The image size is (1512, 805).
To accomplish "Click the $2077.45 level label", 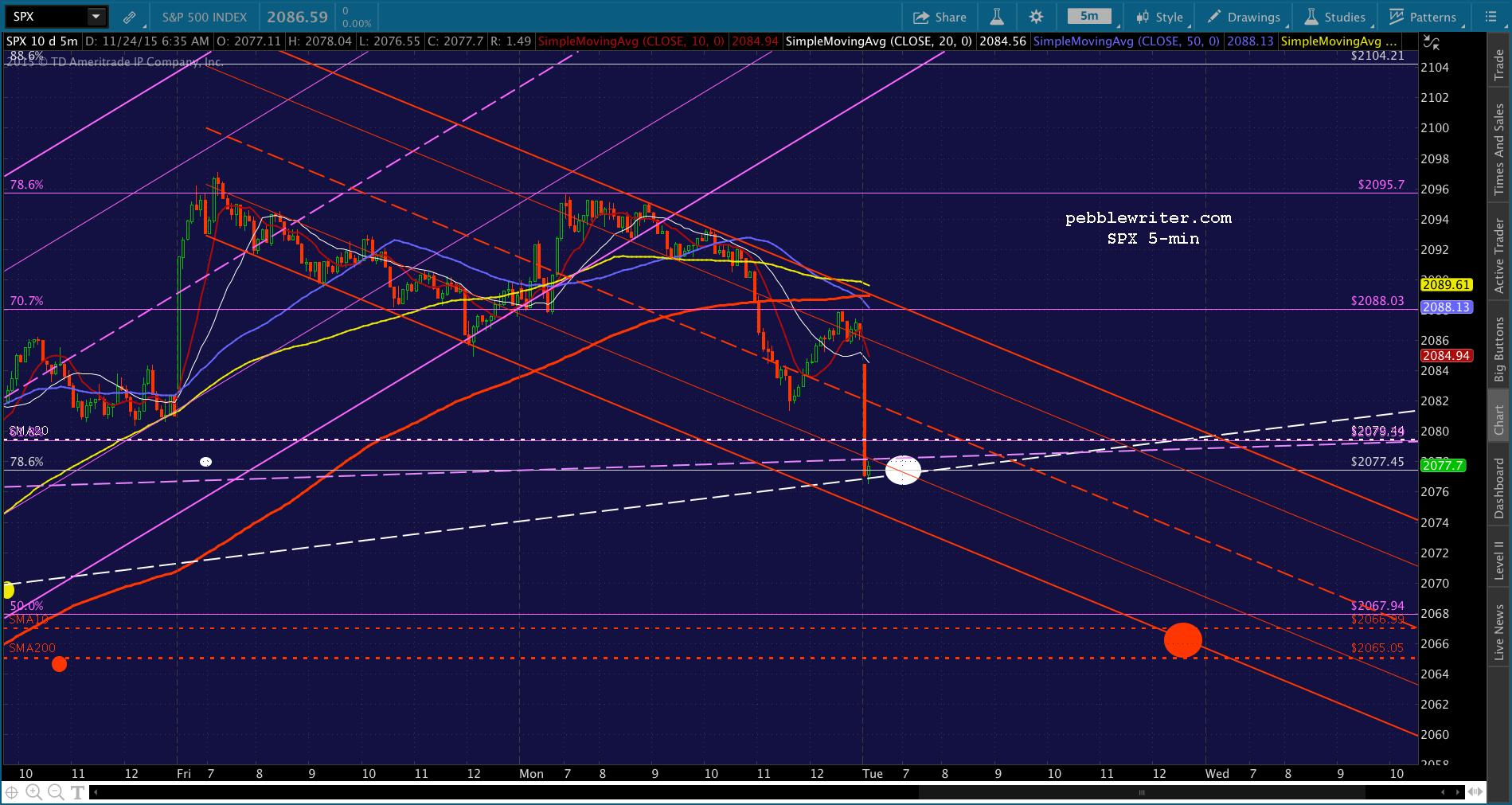I will pos(1377,462).
